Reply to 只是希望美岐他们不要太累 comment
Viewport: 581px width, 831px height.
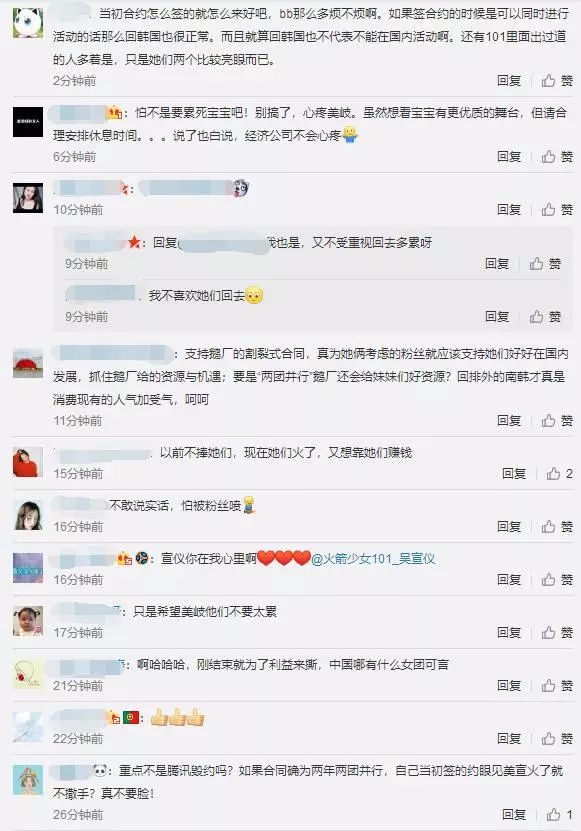tap(509, 632)
